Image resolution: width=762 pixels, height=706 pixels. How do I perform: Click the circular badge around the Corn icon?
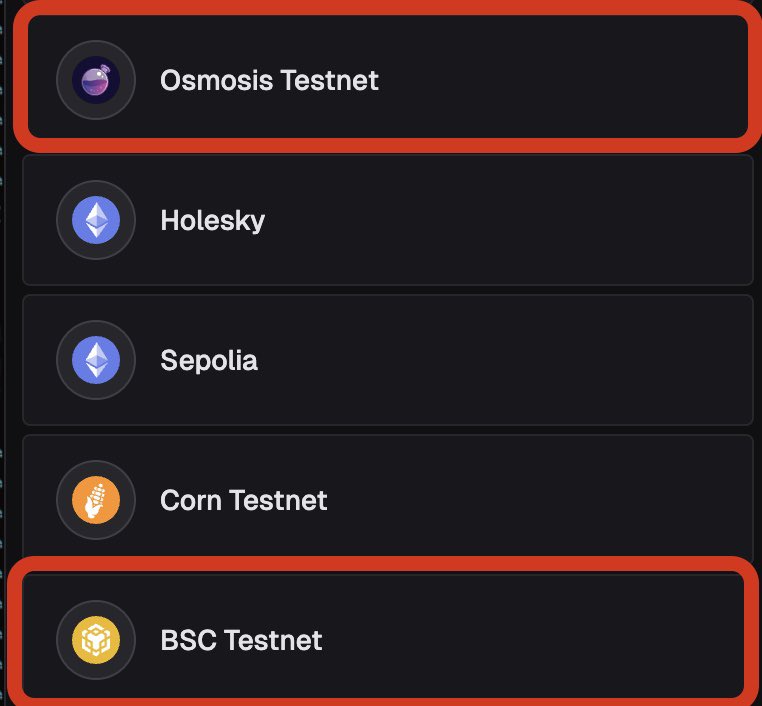(96, 500)
